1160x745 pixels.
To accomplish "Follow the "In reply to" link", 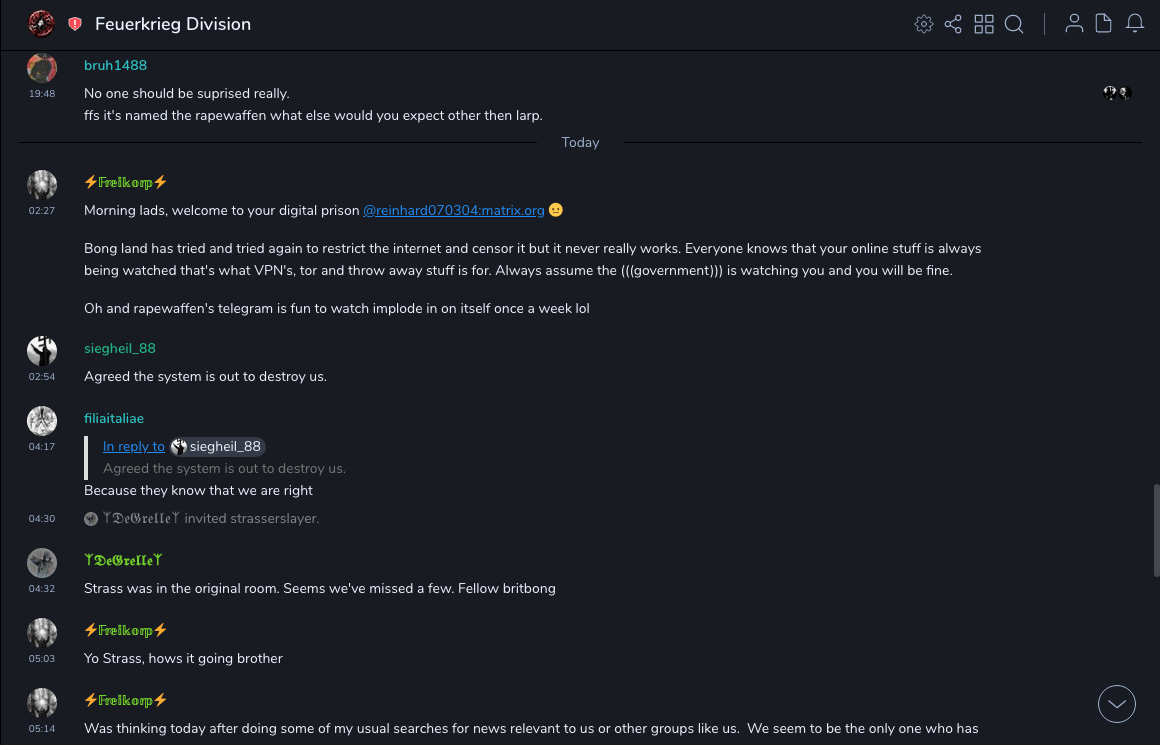I will [134, 447].
